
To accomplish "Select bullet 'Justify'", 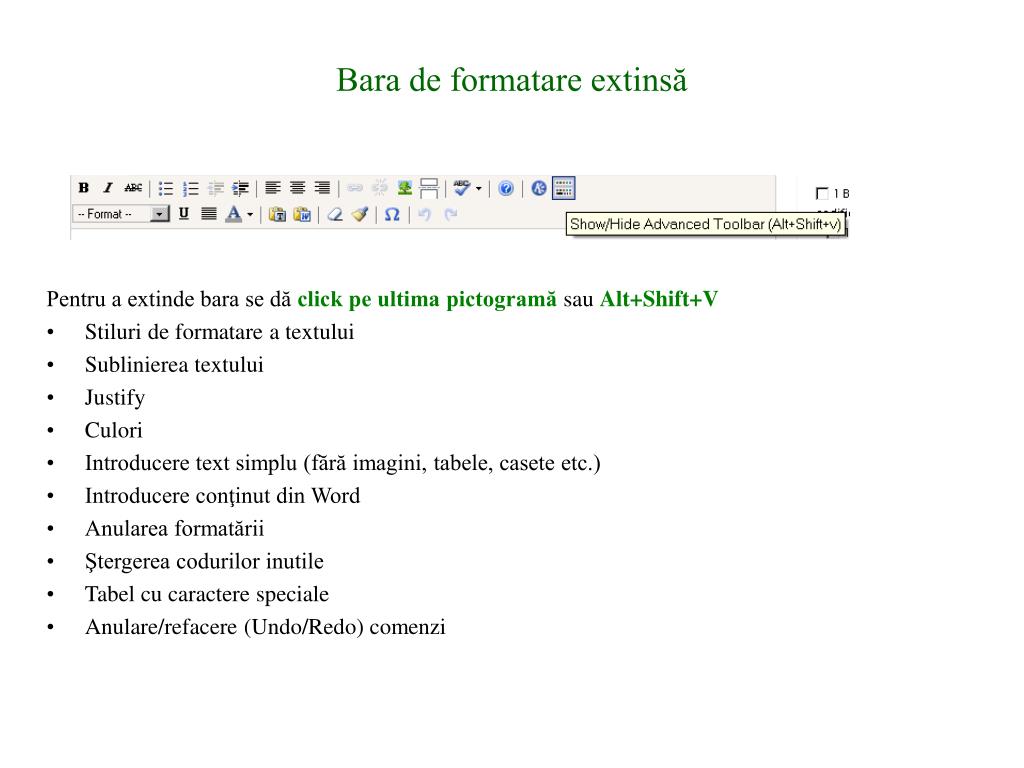I will [x=115, y=398].
